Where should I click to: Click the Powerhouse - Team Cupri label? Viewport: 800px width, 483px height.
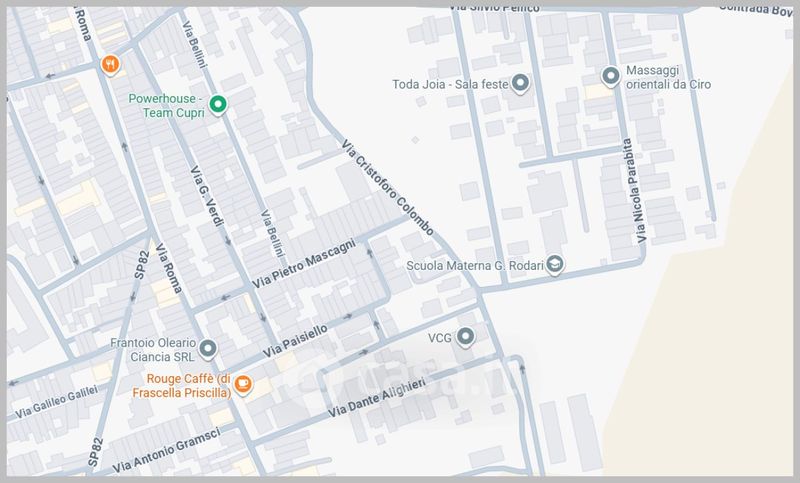167,106
